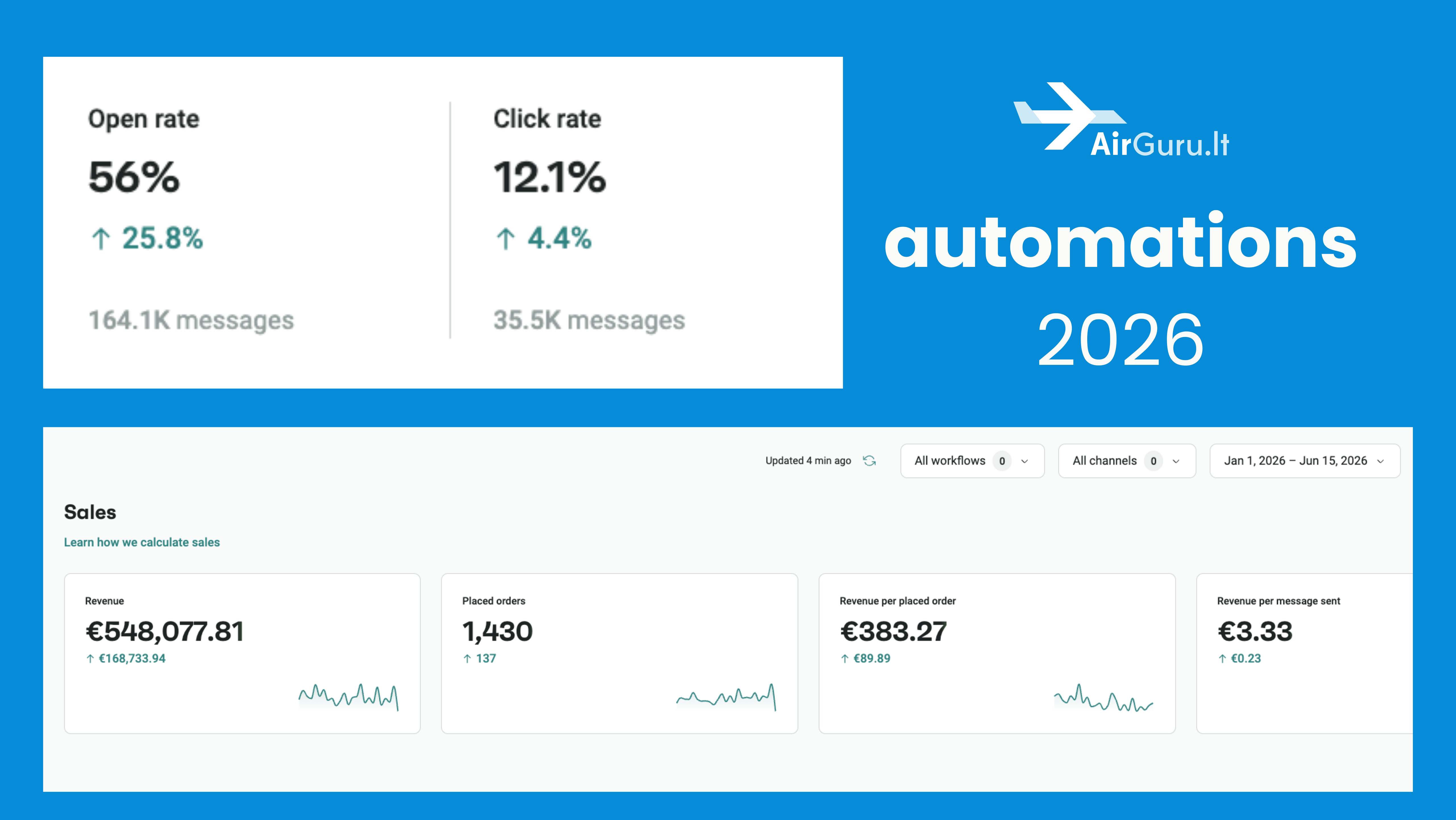
Task: Click the refresh icon beside Updated 4 min ago
Action: coord(869,461)
